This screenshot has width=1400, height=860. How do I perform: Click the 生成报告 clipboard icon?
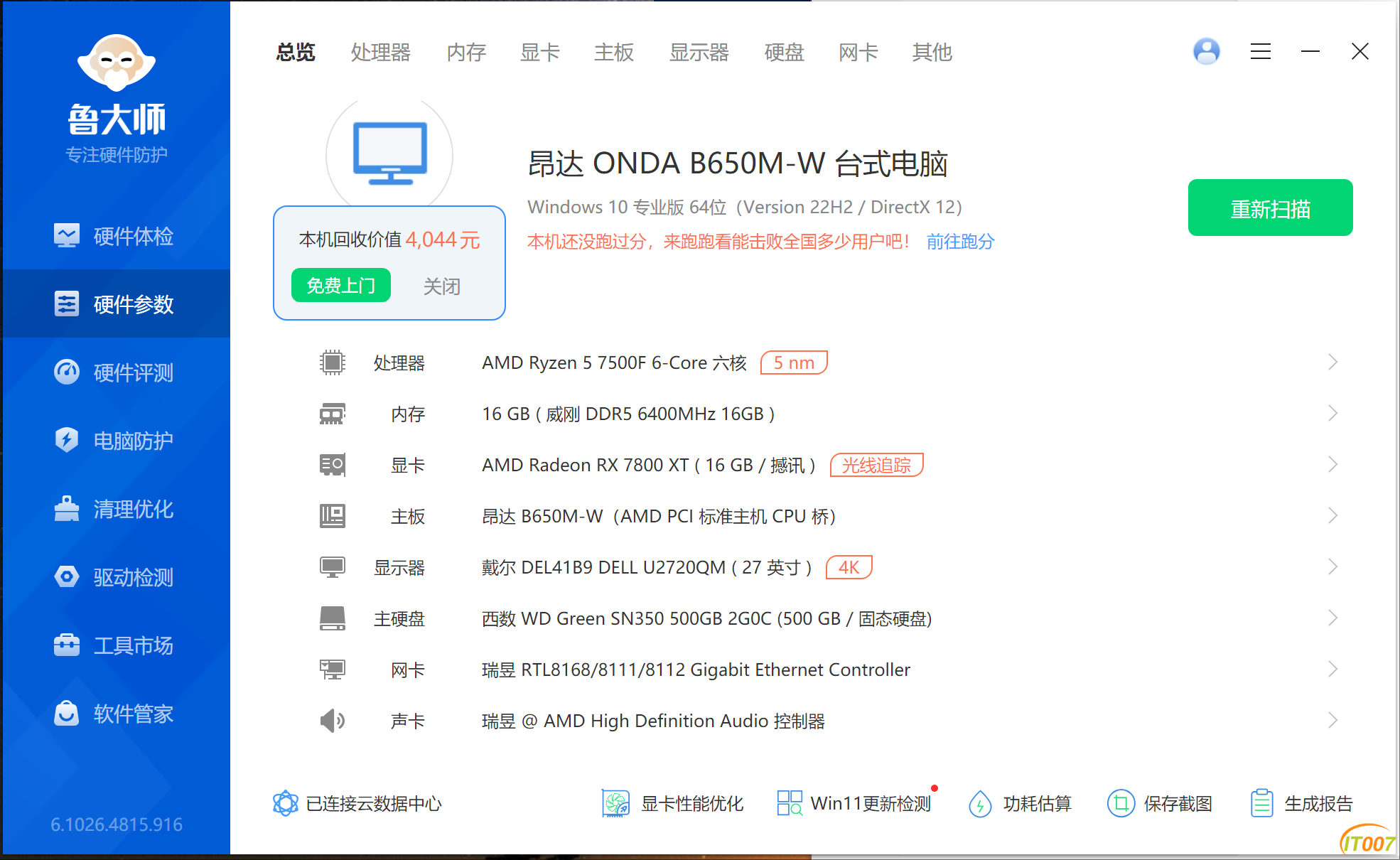pyautogui.click(x=1261, y=803)
